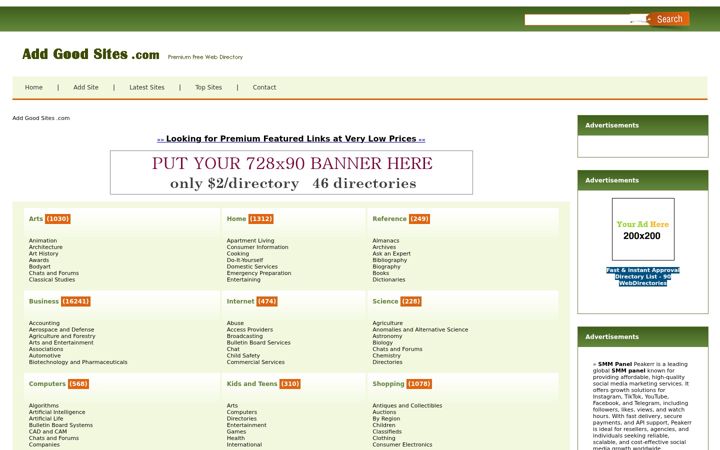Open Top Sites in the navigation bar
The height and width of the screenshot is (450, 720).
[208, 87]
